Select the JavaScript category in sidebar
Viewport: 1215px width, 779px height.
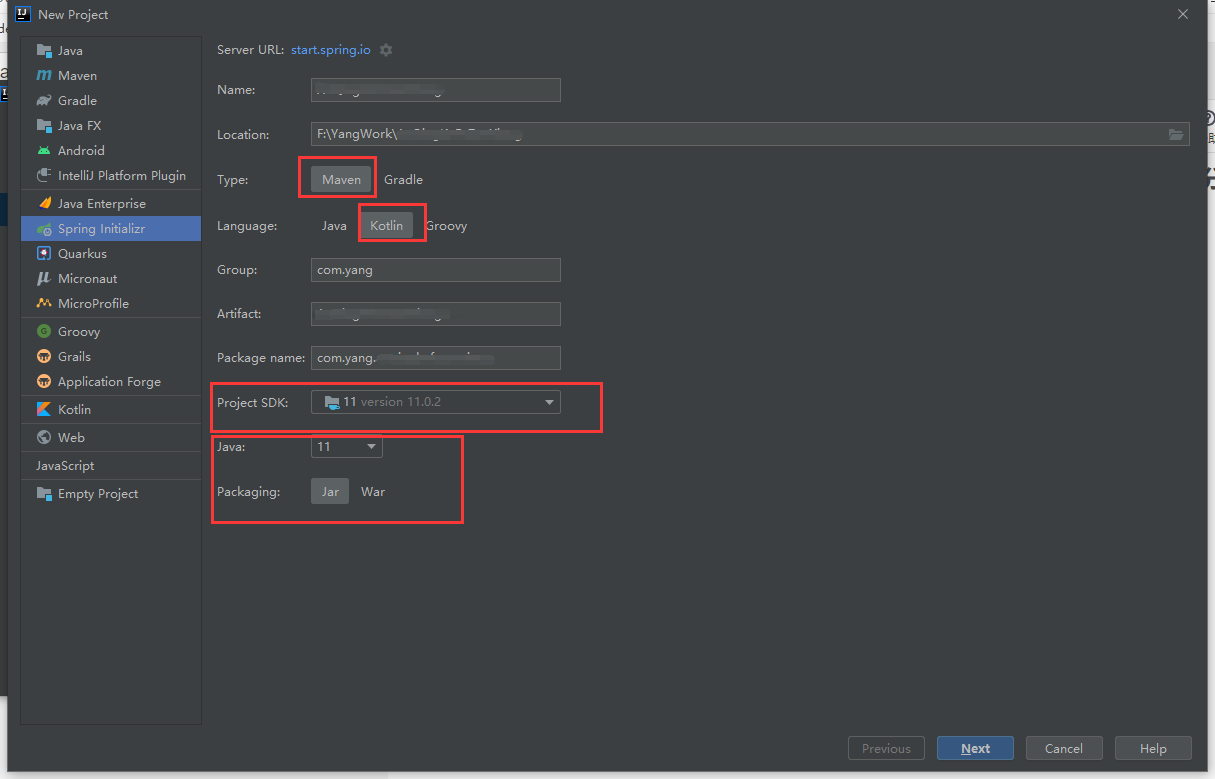coord(65,465)
